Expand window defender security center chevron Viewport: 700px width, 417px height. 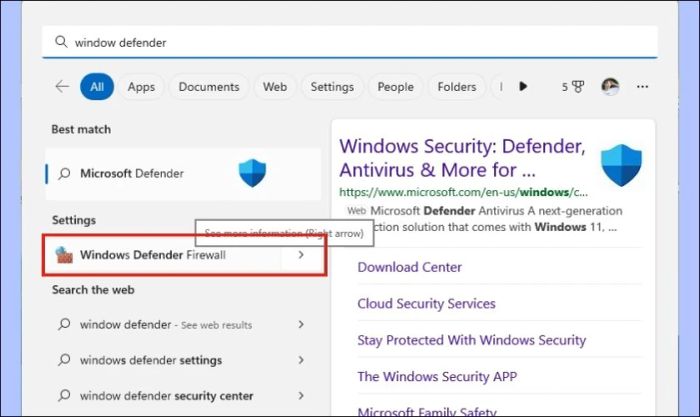coord(301,396)
